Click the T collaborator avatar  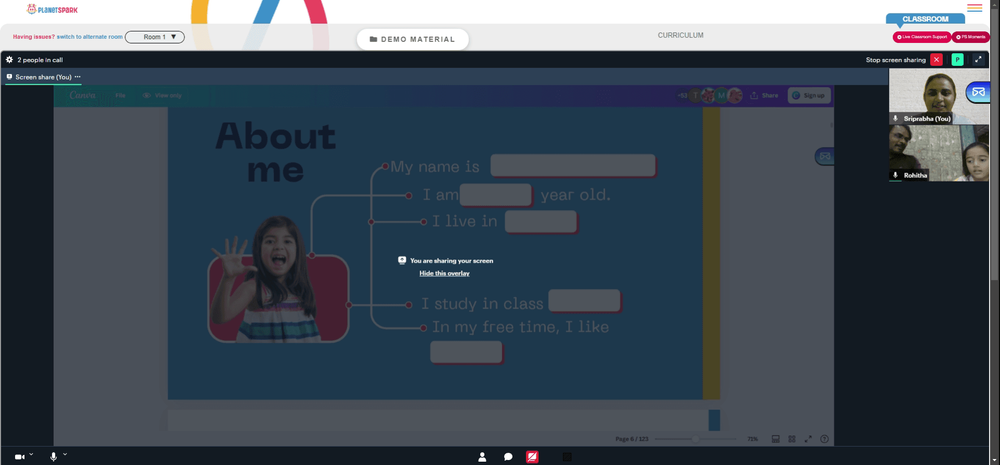point(695,96)
